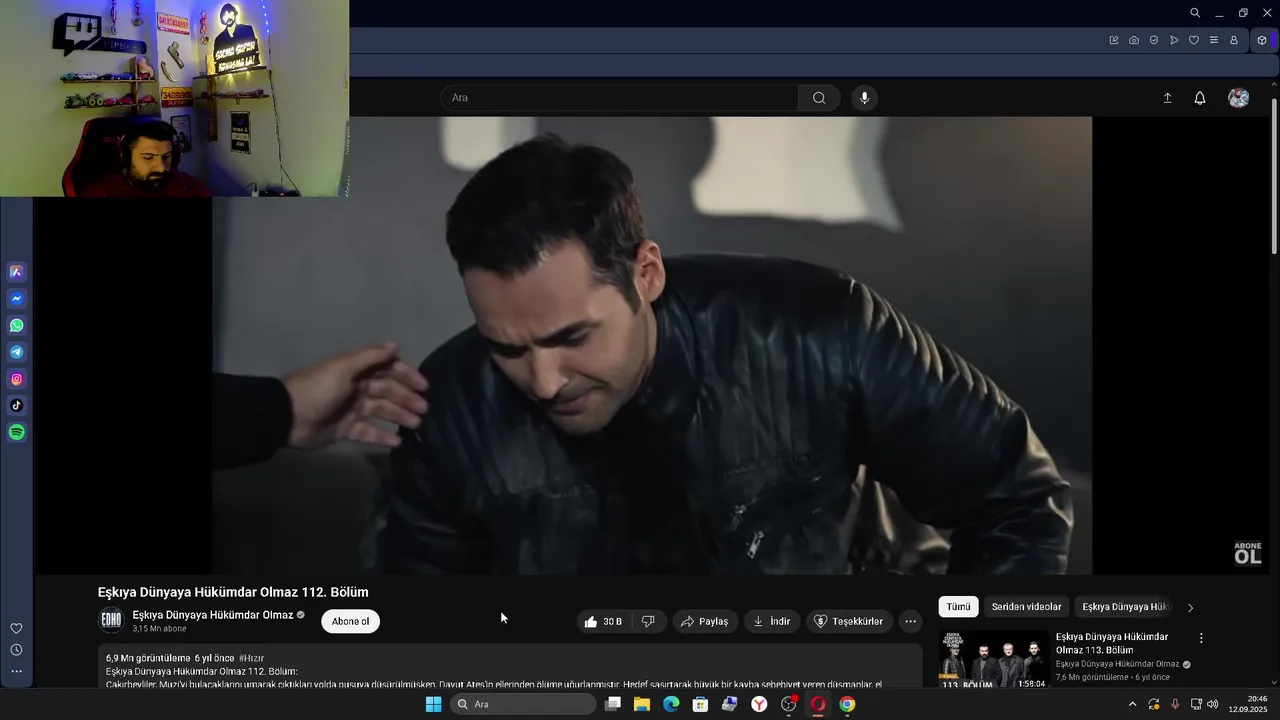Click Opera edit page pencil icon
This screenshot has width=1280, height=720.
tap(1114, 40)
